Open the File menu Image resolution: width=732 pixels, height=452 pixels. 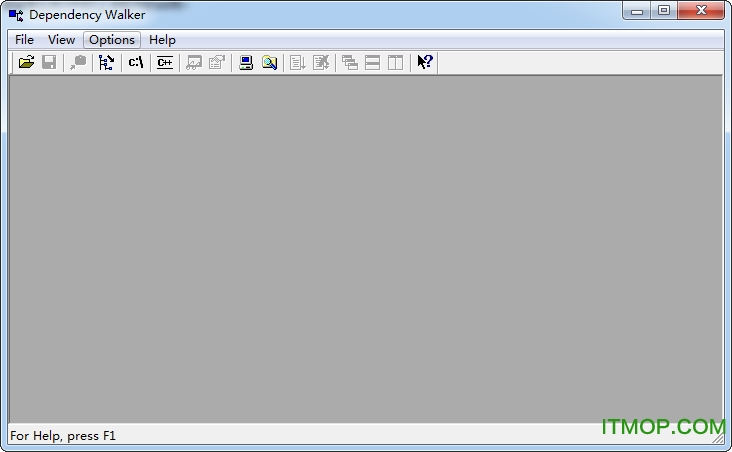[24, 40]
